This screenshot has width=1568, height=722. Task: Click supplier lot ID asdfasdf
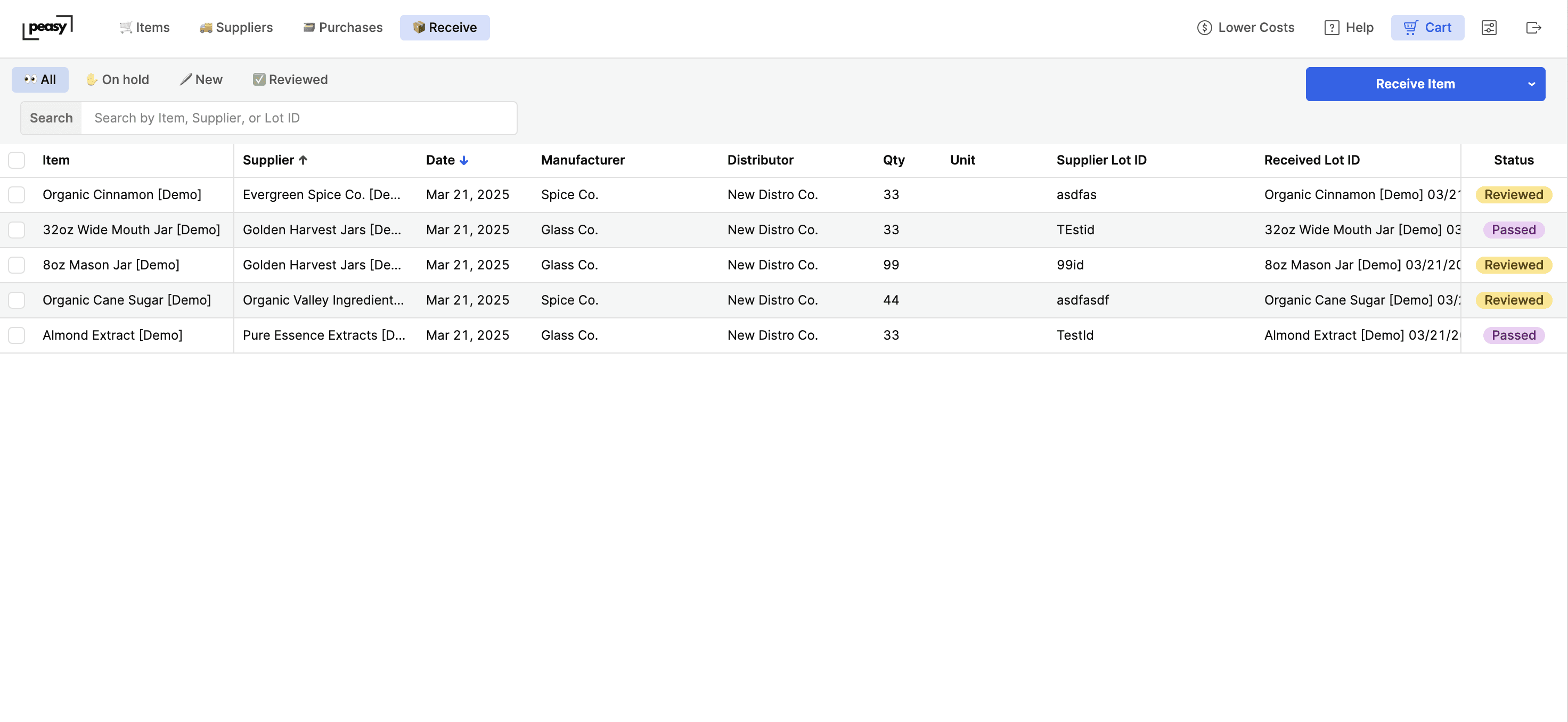(1082, 300)
